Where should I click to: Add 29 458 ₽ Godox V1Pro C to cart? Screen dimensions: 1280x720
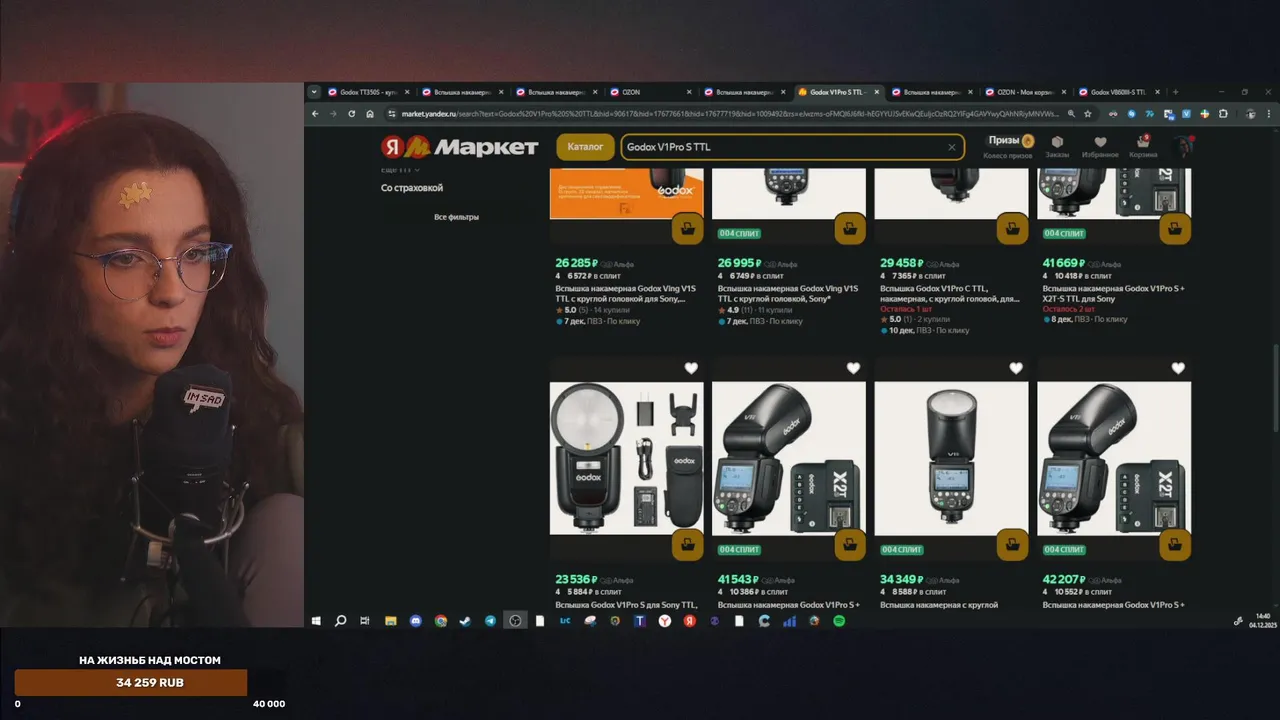click(1013, 228)
